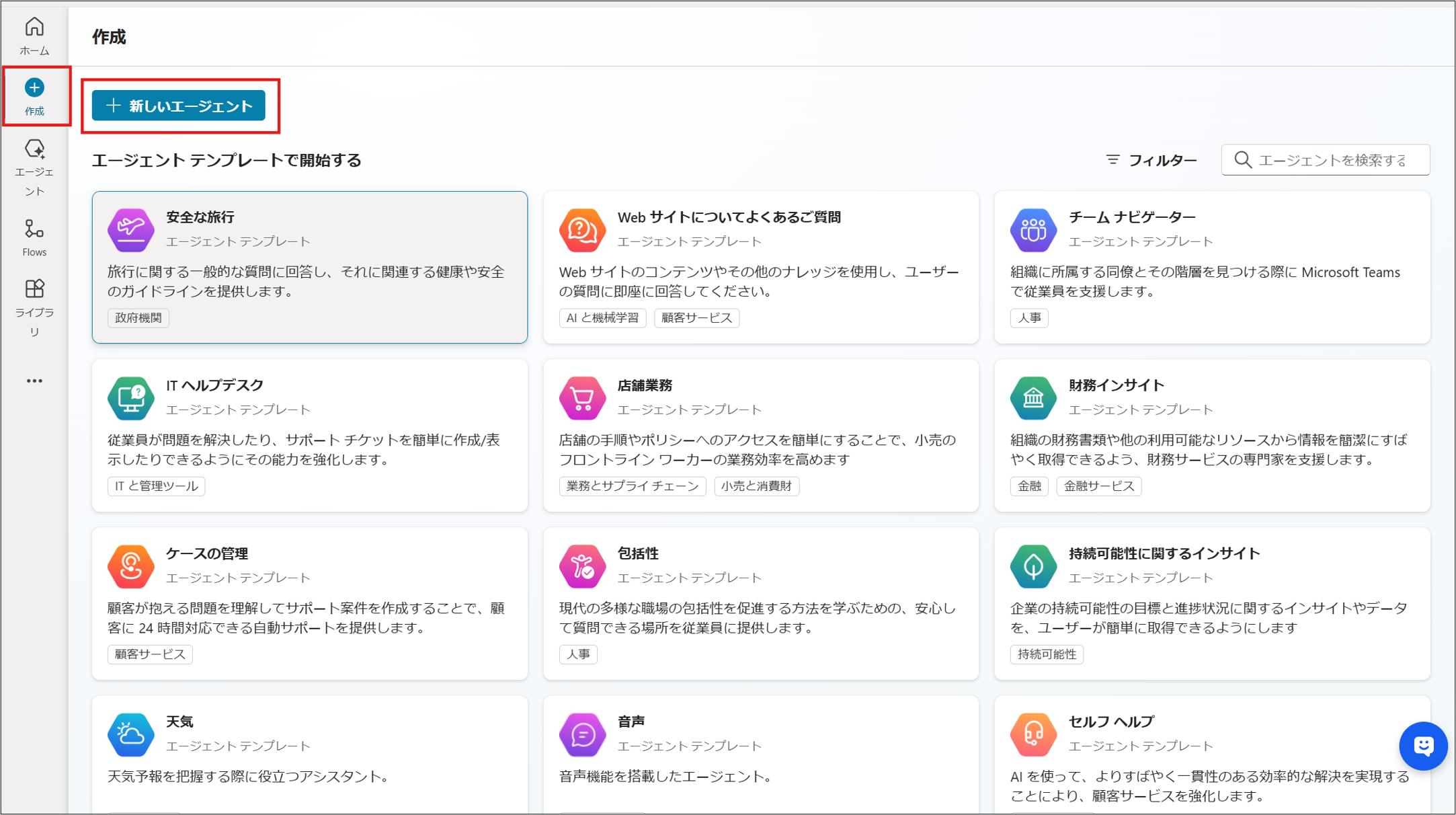The image size is (1456, 815).
Task: Expand the three-dots more menu in the sidebar
Action: tap(34, 381)
